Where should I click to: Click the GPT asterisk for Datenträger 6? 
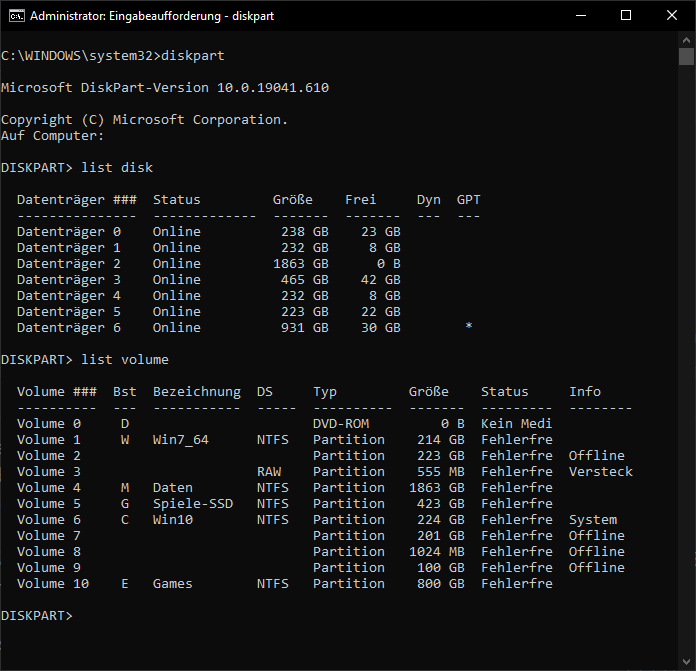click(469, 326)
